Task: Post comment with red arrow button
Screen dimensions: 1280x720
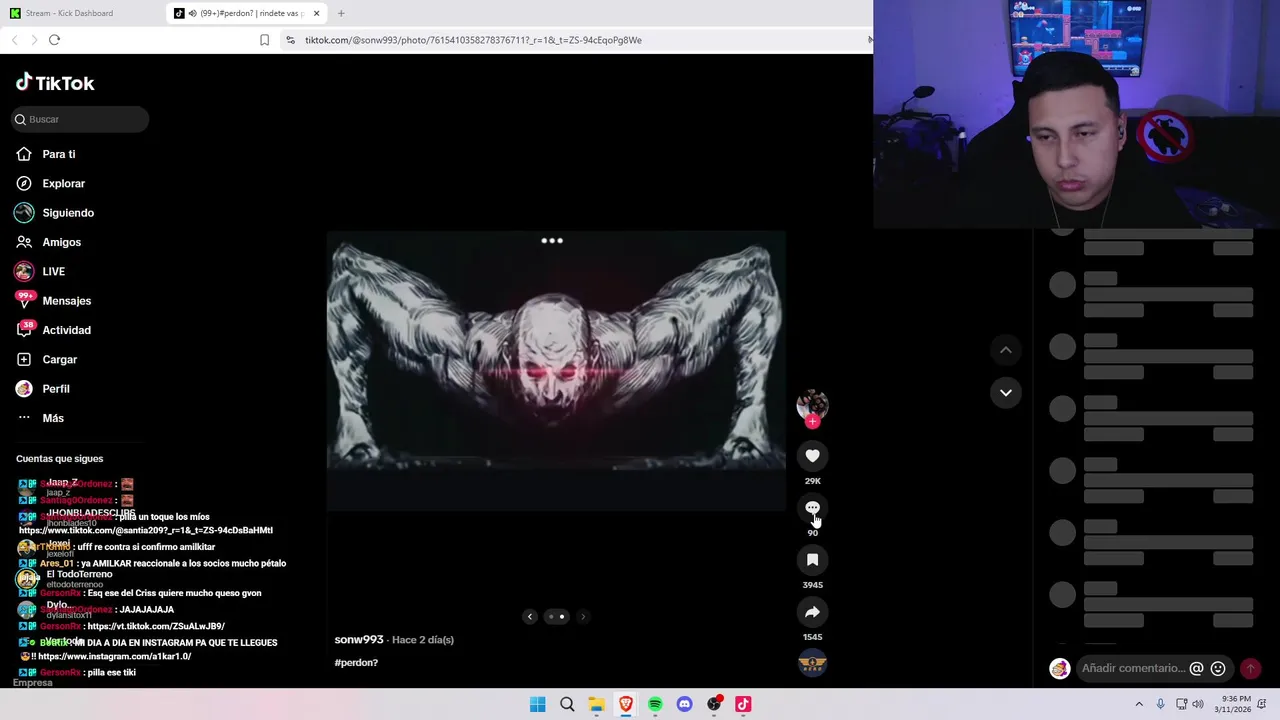Action: pos(1250,669)
